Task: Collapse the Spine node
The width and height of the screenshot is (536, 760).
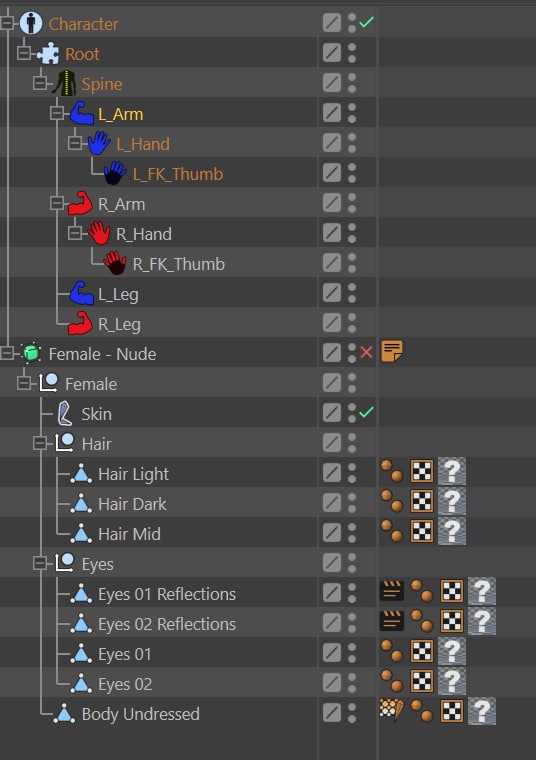Action: (x=40, y=83)
